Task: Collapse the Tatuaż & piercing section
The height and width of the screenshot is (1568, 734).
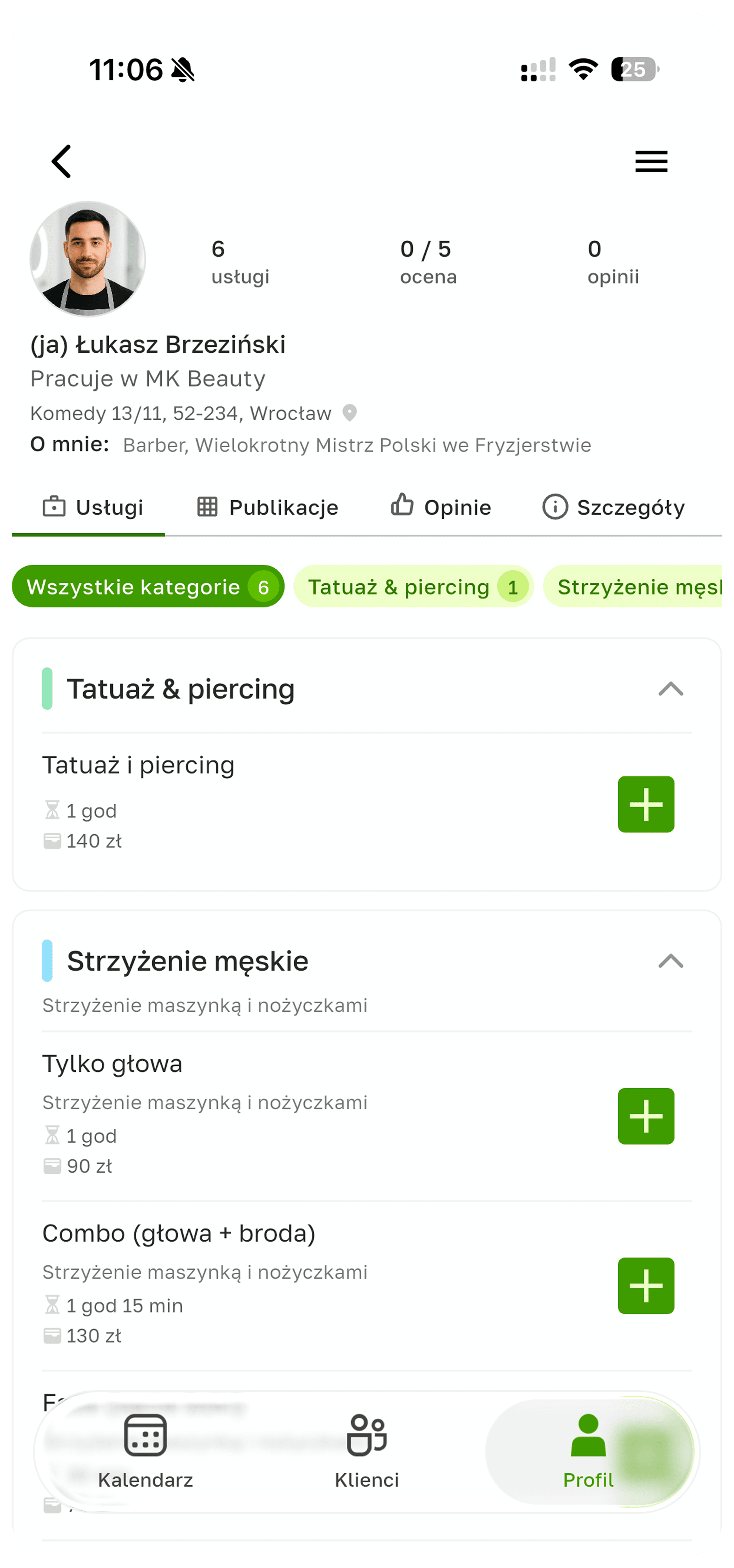Action: 670,689
